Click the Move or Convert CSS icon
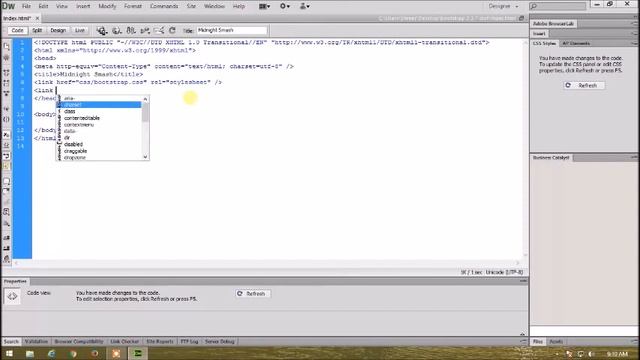The width and height of the screenshot is (640, 360). coord(7,224)
